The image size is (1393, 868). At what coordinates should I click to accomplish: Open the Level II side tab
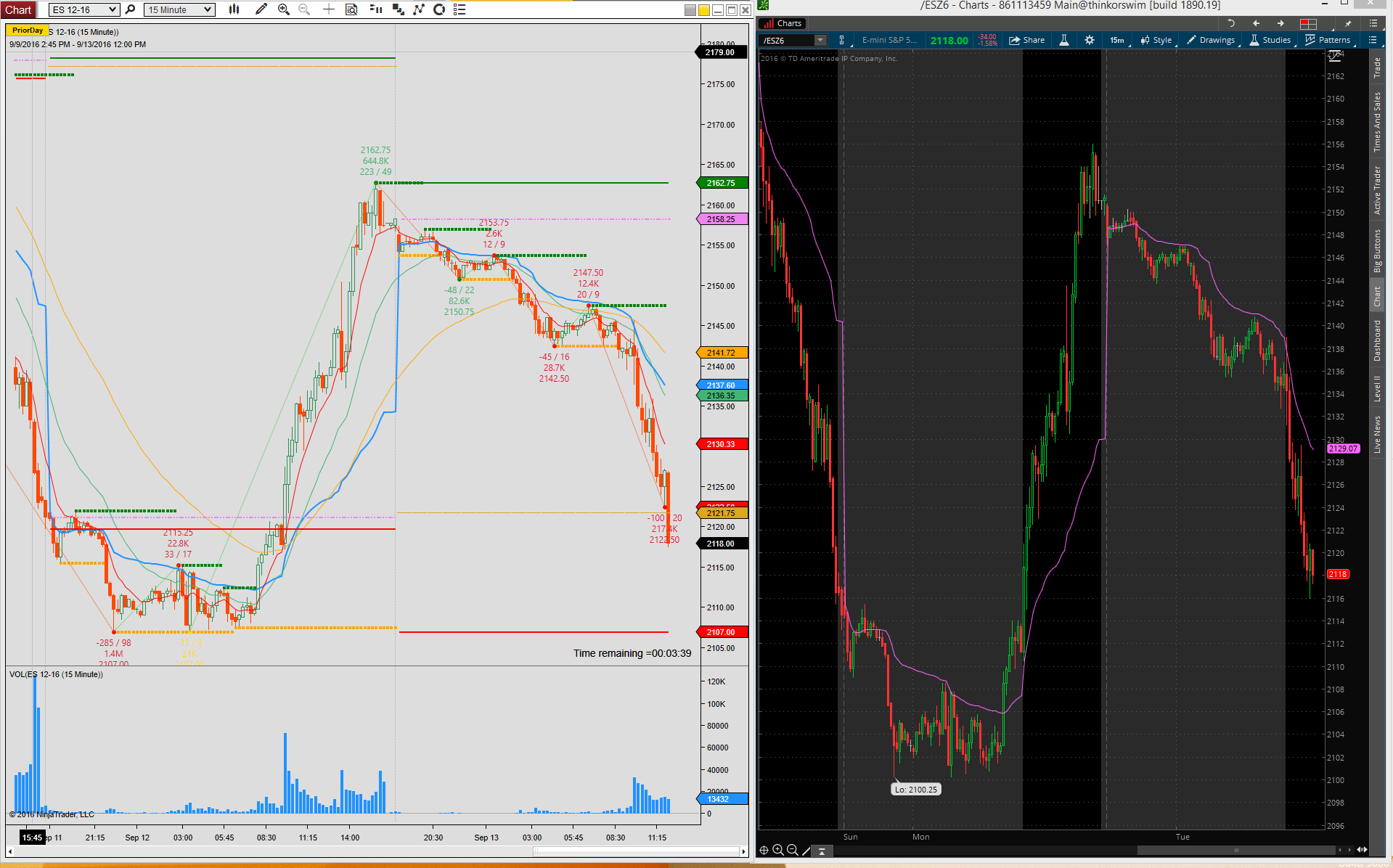pyautogui.click(x=1377, y=388)
